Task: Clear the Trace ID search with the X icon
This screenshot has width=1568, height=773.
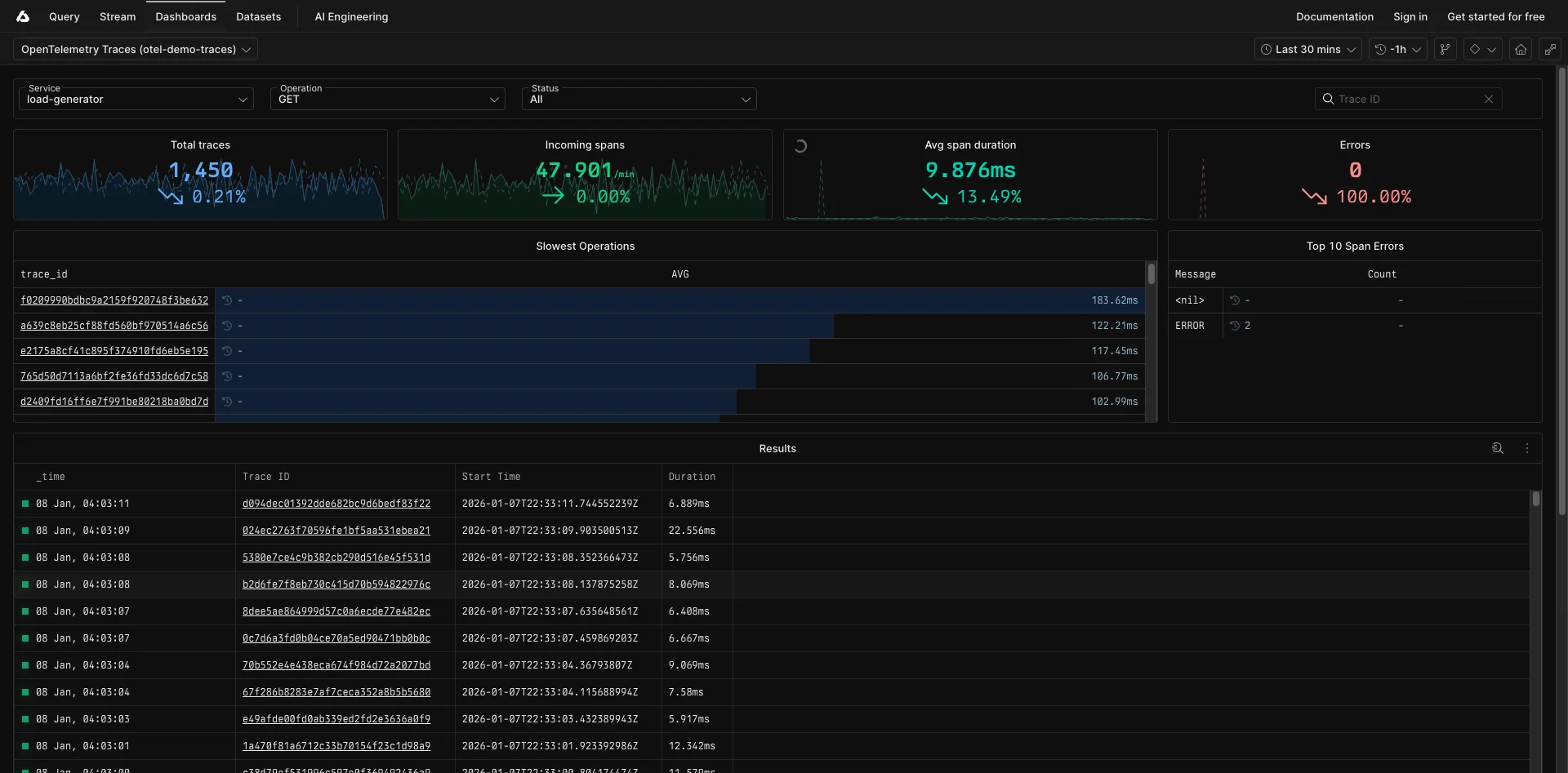Action: tap(1488, 99)
